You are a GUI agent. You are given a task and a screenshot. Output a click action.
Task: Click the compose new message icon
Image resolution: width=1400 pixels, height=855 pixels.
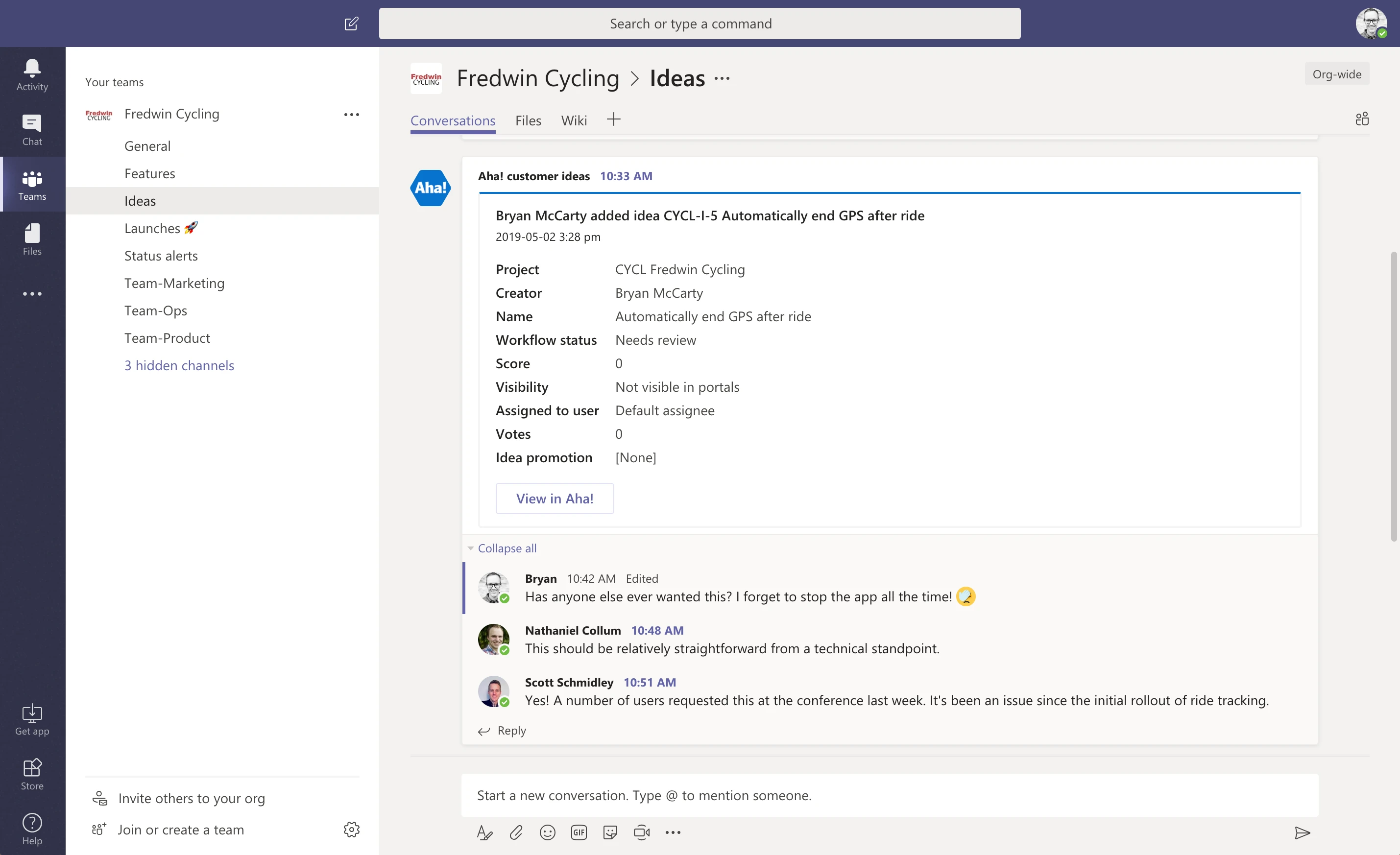(351, 24)
